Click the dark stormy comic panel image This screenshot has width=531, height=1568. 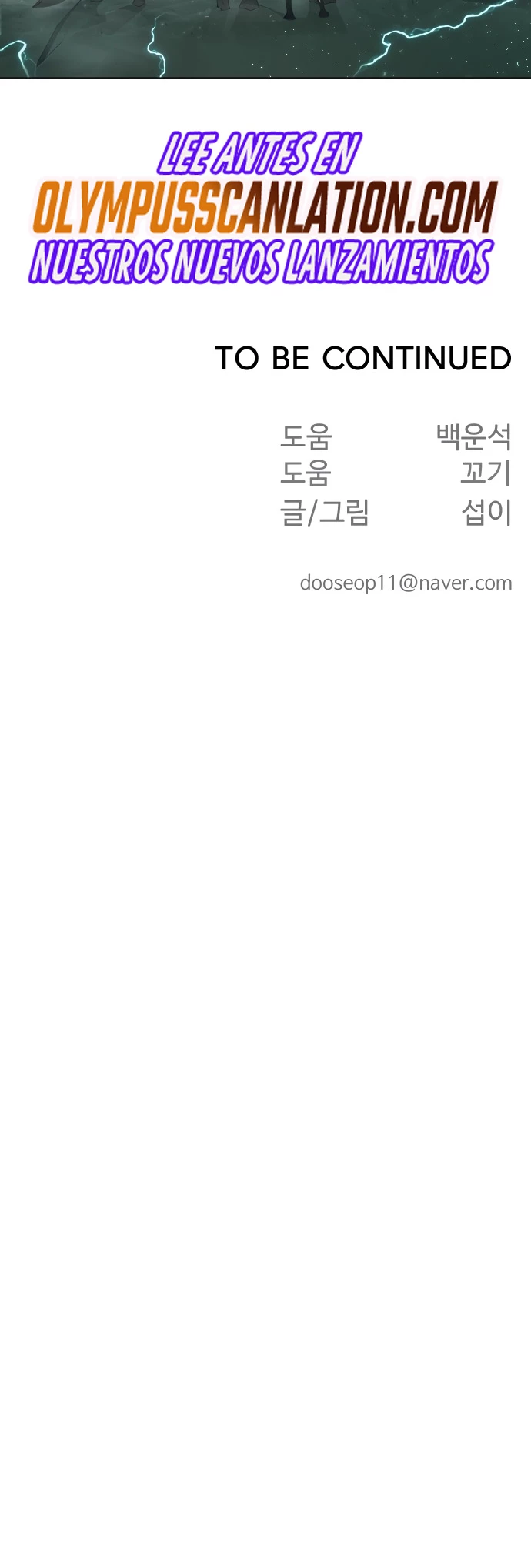point(265,38)
